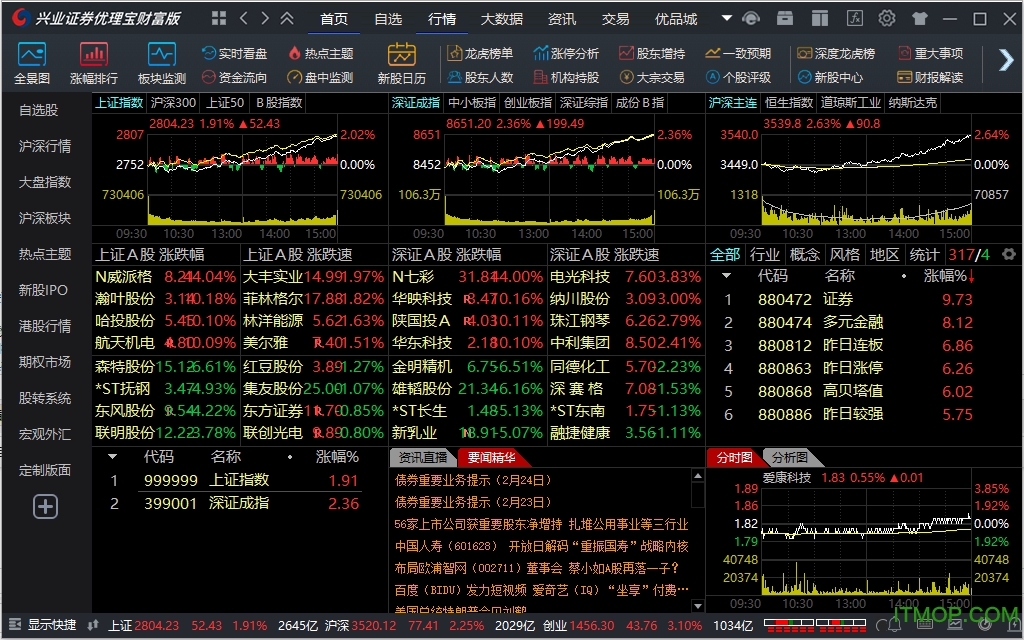1024x640 pixels.
Task: Open 股东增持 shareholder increase
Action: [x=652, y=54]
